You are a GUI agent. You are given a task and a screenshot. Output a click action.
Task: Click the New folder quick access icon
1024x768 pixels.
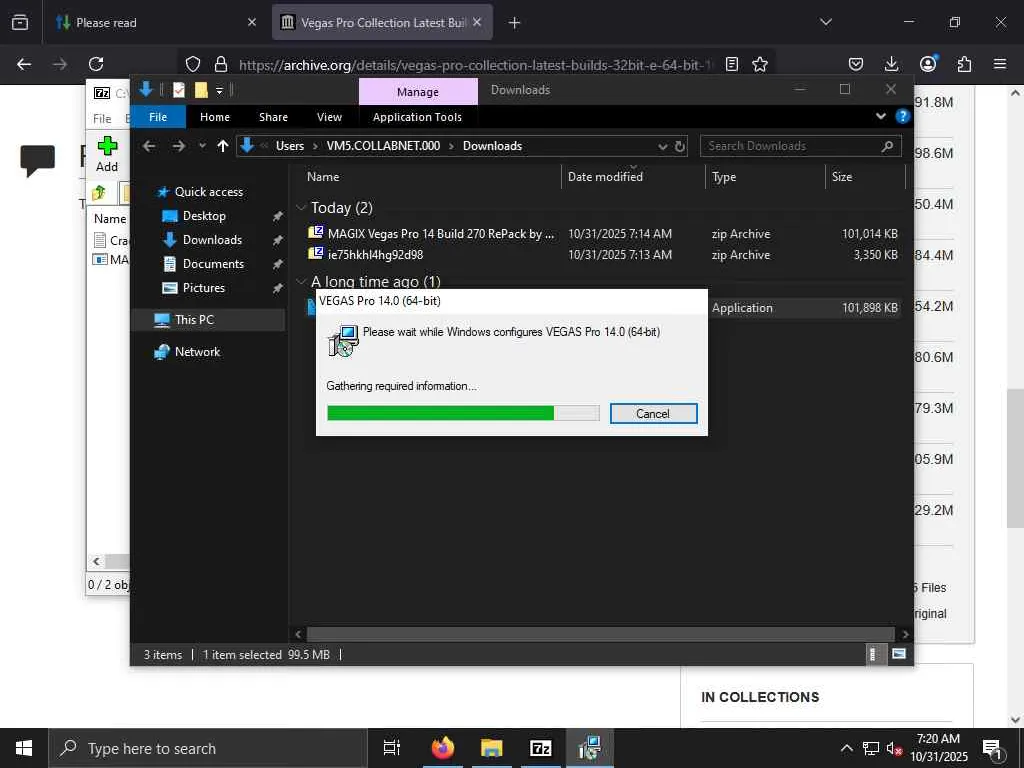(x=201, y=90)
